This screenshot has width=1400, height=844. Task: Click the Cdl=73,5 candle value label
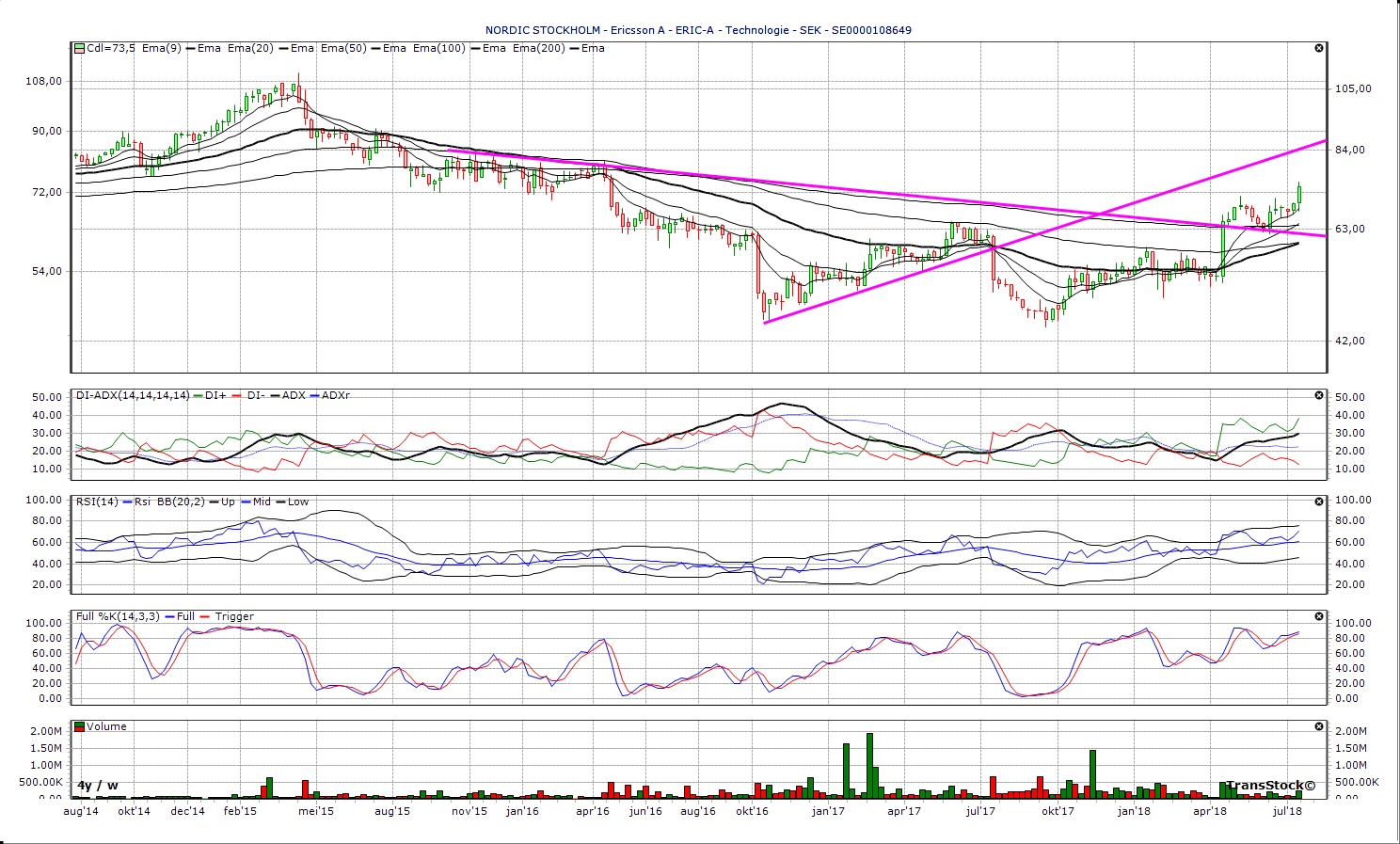111,48
